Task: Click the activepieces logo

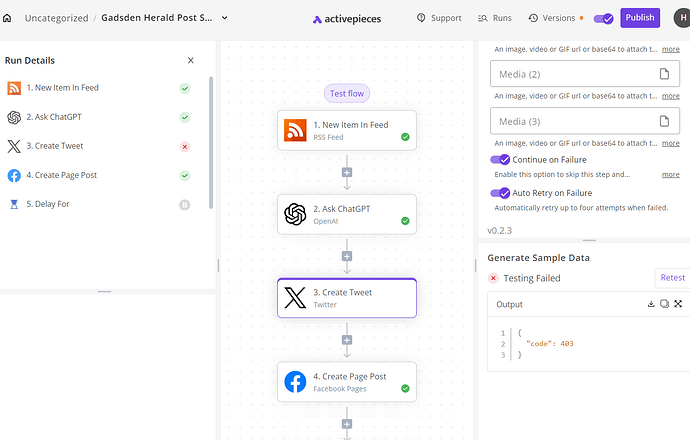Action: click(x=347, y=19)
